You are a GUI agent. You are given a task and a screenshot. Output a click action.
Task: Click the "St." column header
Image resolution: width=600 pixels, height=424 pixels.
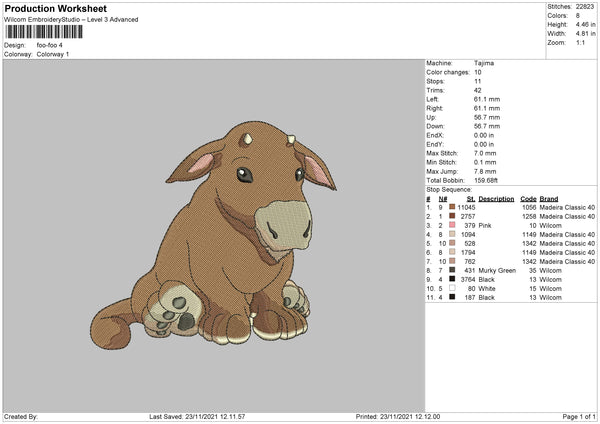[x=471, y=199]
